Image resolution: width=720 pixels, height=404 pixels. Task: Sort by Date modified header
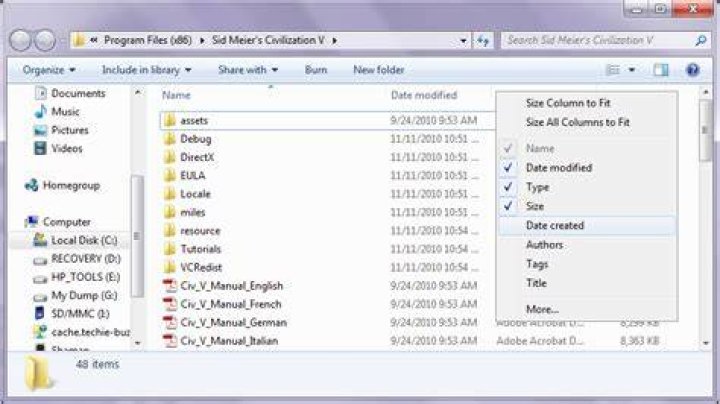[424, 95]
